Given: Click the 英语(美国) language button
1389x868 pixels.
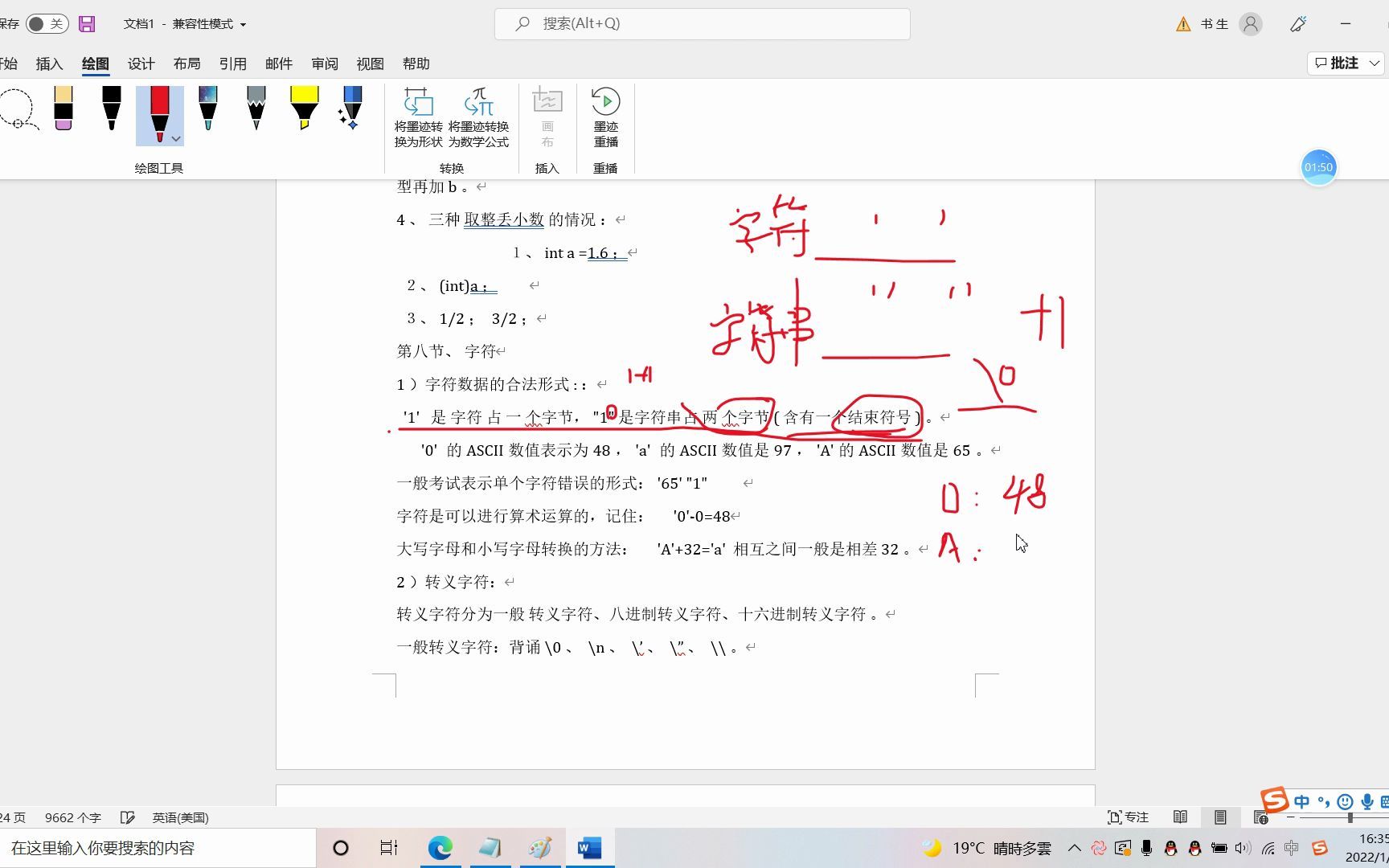Looking at the screenshot, I should [x=180, y=817].
